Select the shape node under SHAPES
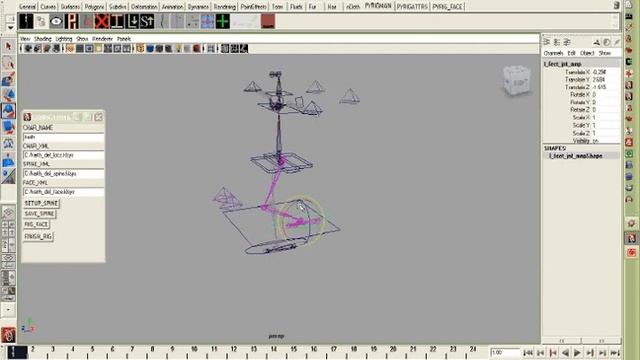This screenshot has height=360, width=640. click(x=576, y=156)
